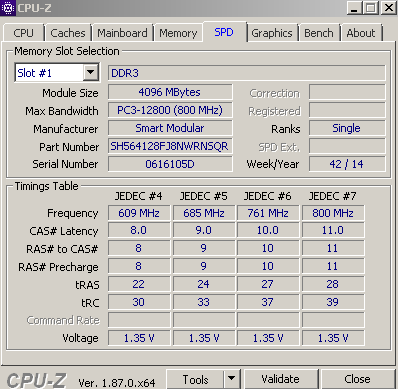Select serial number 0616105D
The width and height of the screenshot is (398, 389).
[170, 164]
